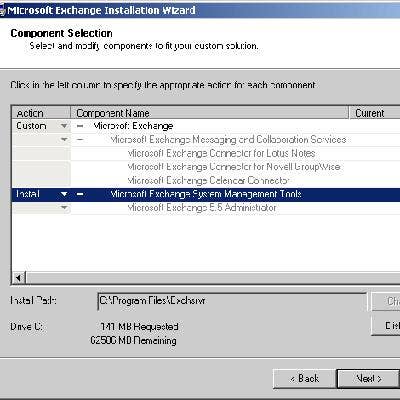Collapse the Messaging and Collaboration Services node
The height and width of the screenshot is (400, 400).
pyautogui.click(x=80, y=140)
